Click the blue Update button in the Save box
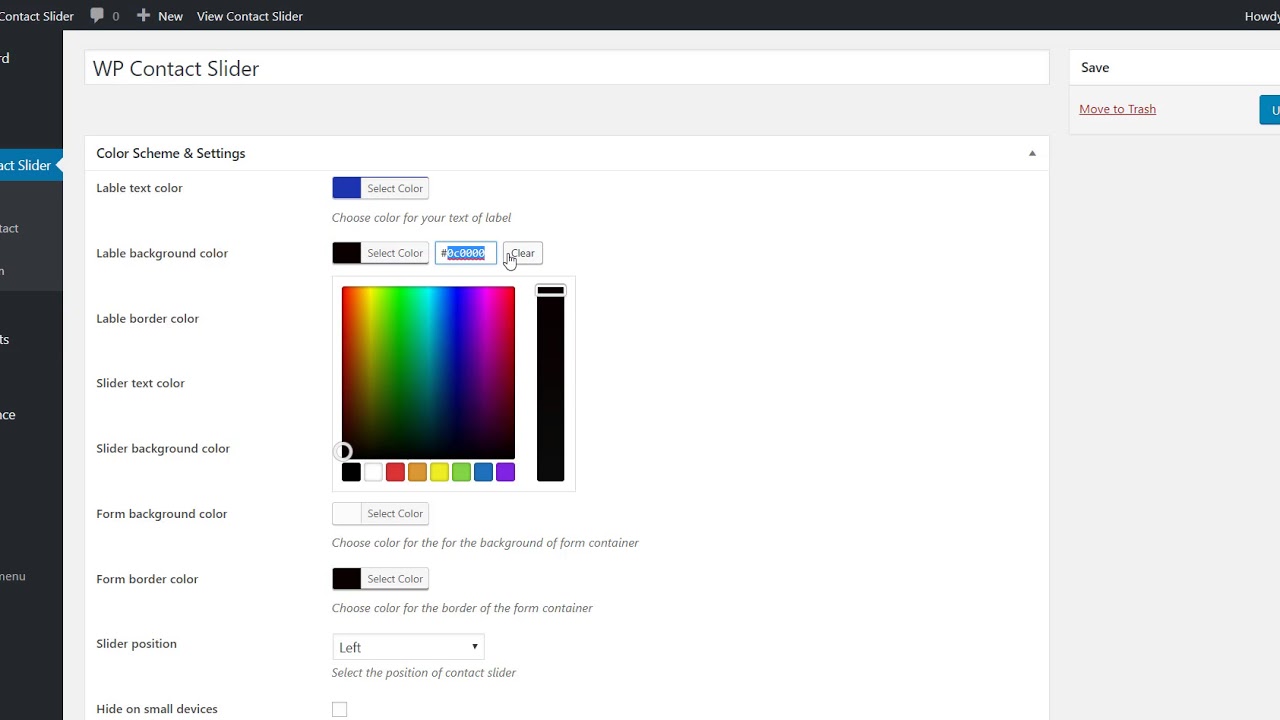 click(x=1269, y=109)
